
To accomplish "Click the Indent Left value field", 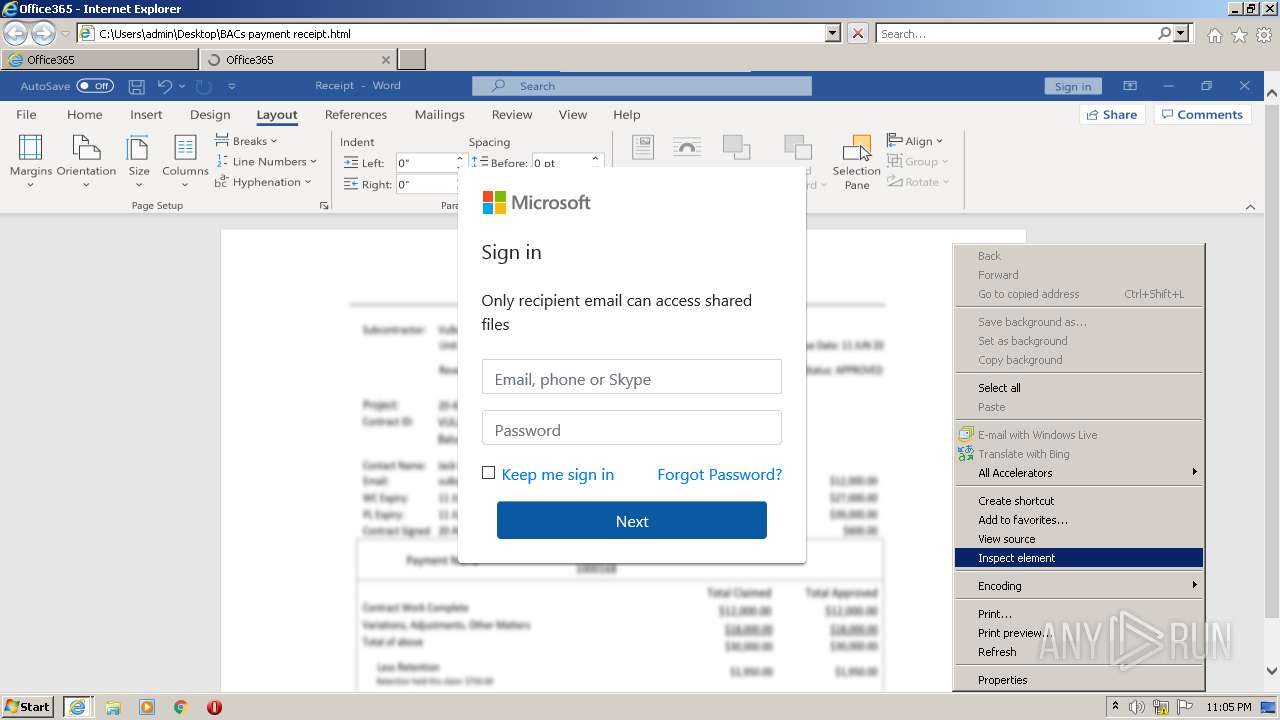I will (x=426, y=163).
